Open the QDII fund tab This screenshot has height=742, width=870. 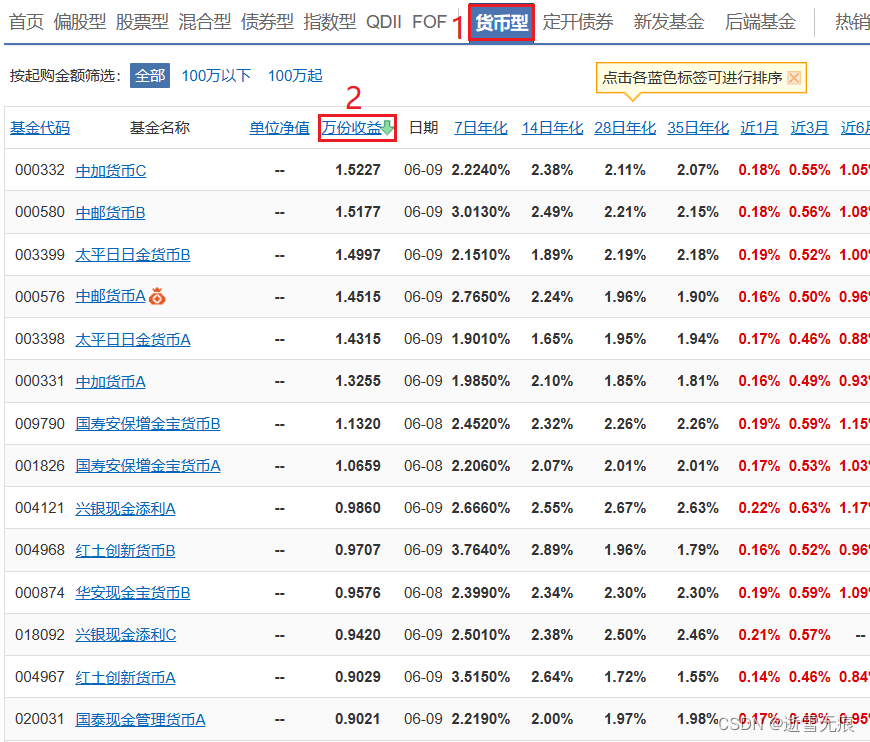383,22
